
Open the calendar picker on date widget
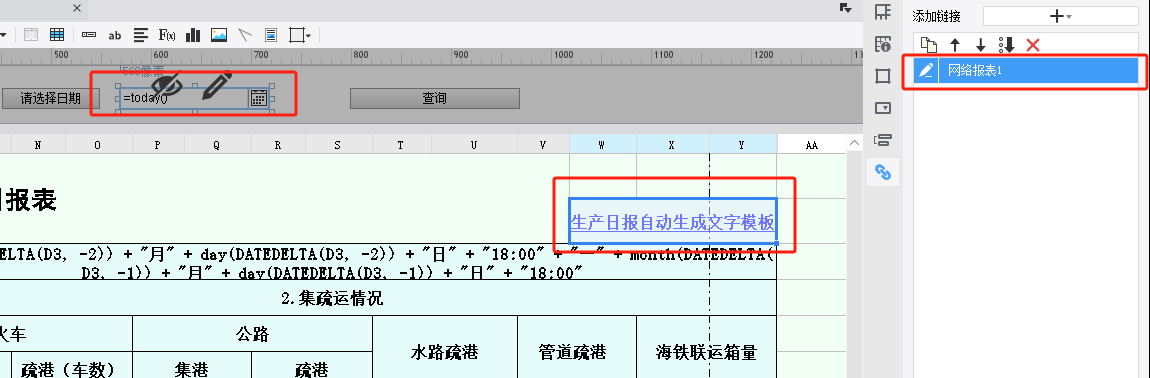pyautogui.click(x=258, y=98)
